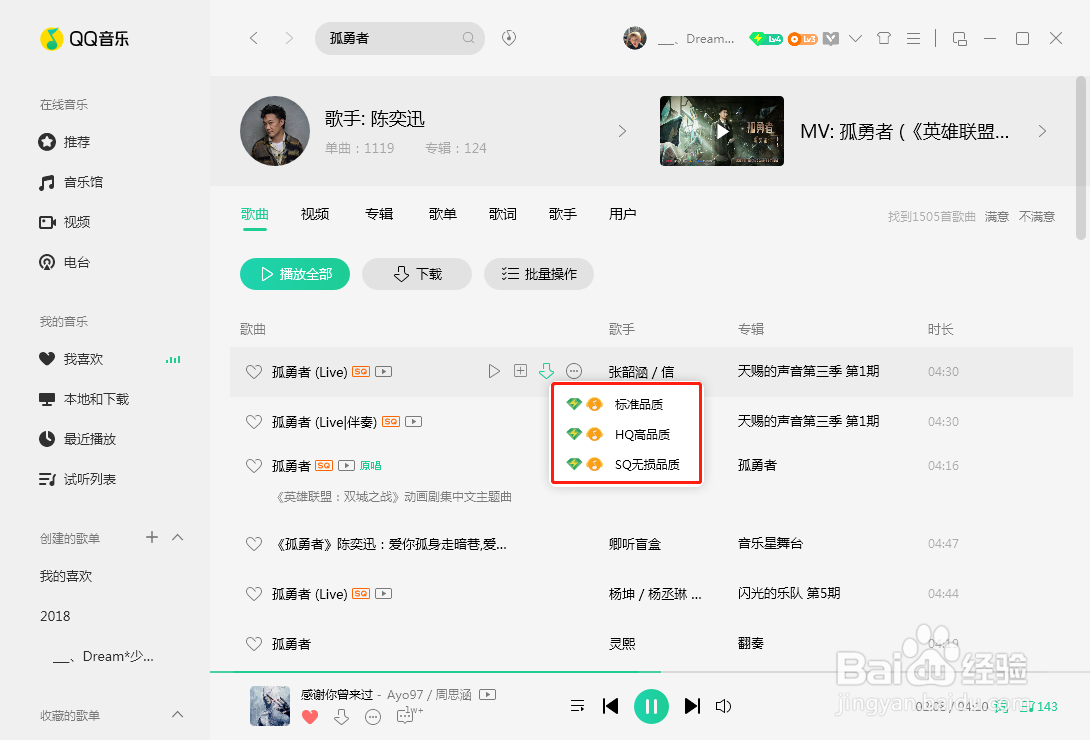1090x740 pixels.
Task: Open the 孤勇者 MV thumbnail
Action: click(722, 131)
